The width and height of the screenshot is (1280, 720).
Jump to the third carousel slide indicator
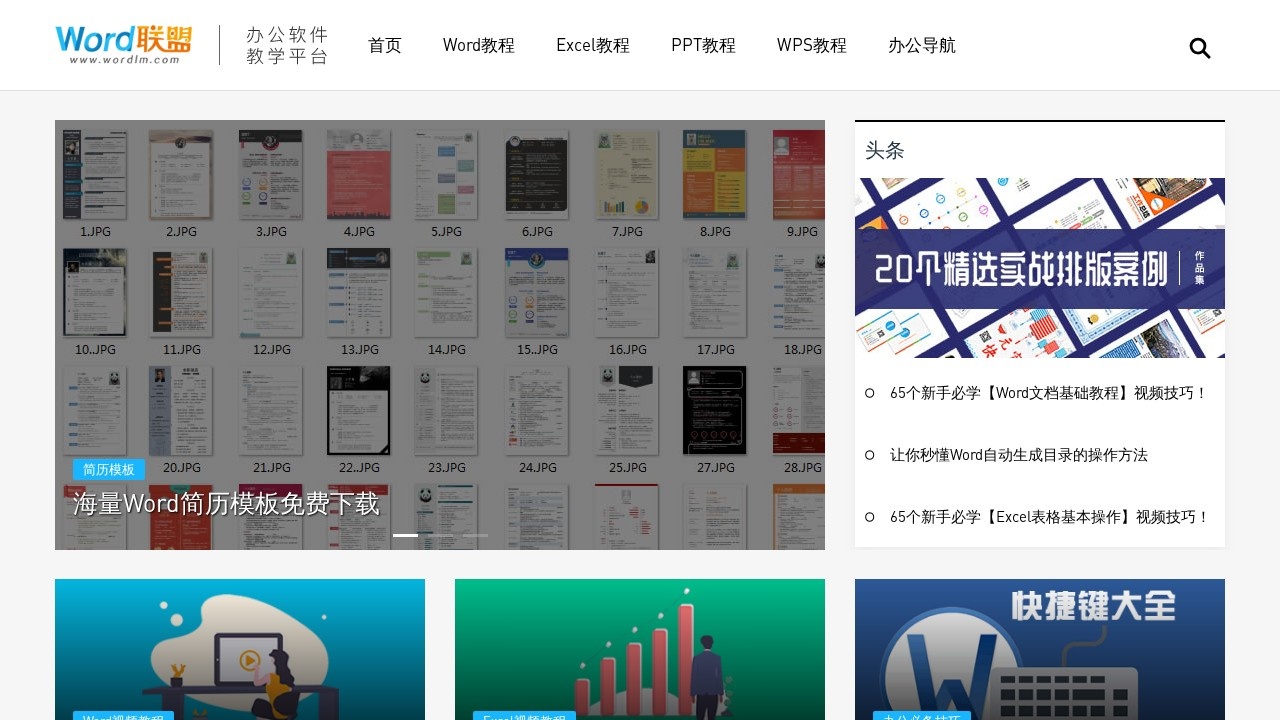(475, 536)
